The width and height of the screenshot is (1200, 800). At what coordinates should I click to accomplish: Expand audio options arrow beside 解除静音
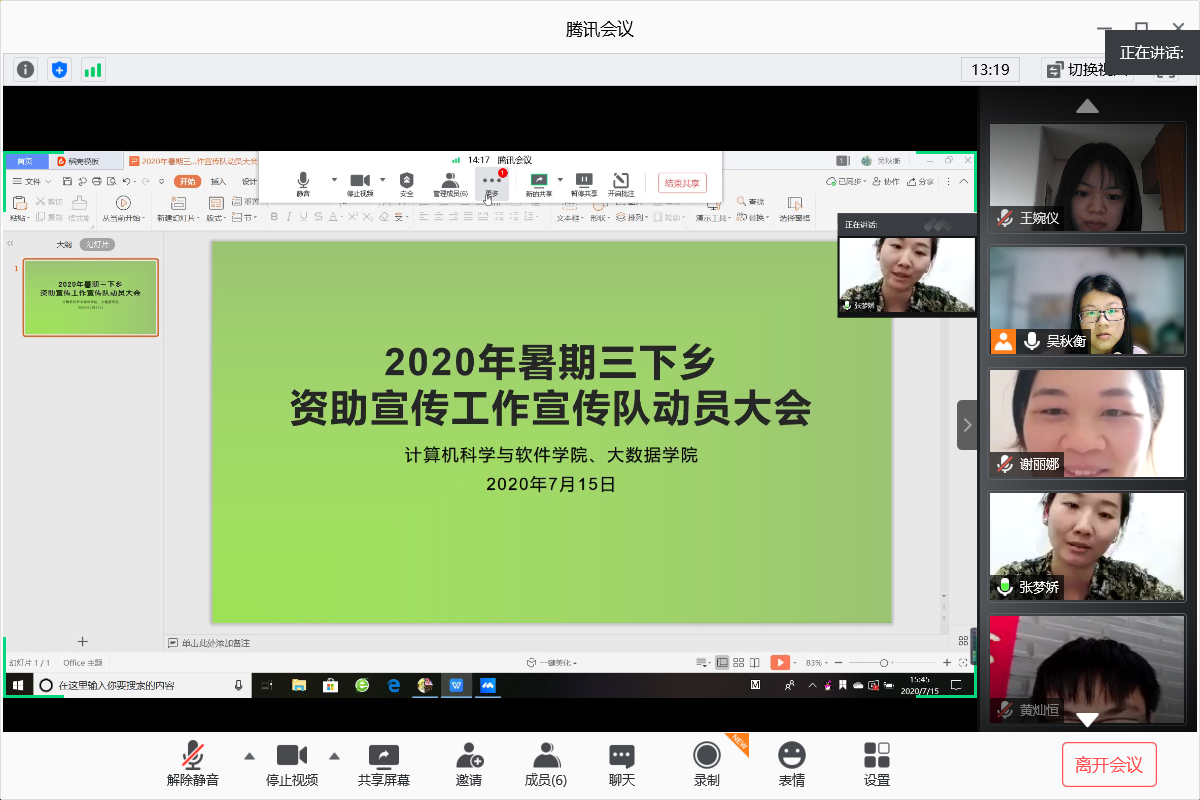249,756
